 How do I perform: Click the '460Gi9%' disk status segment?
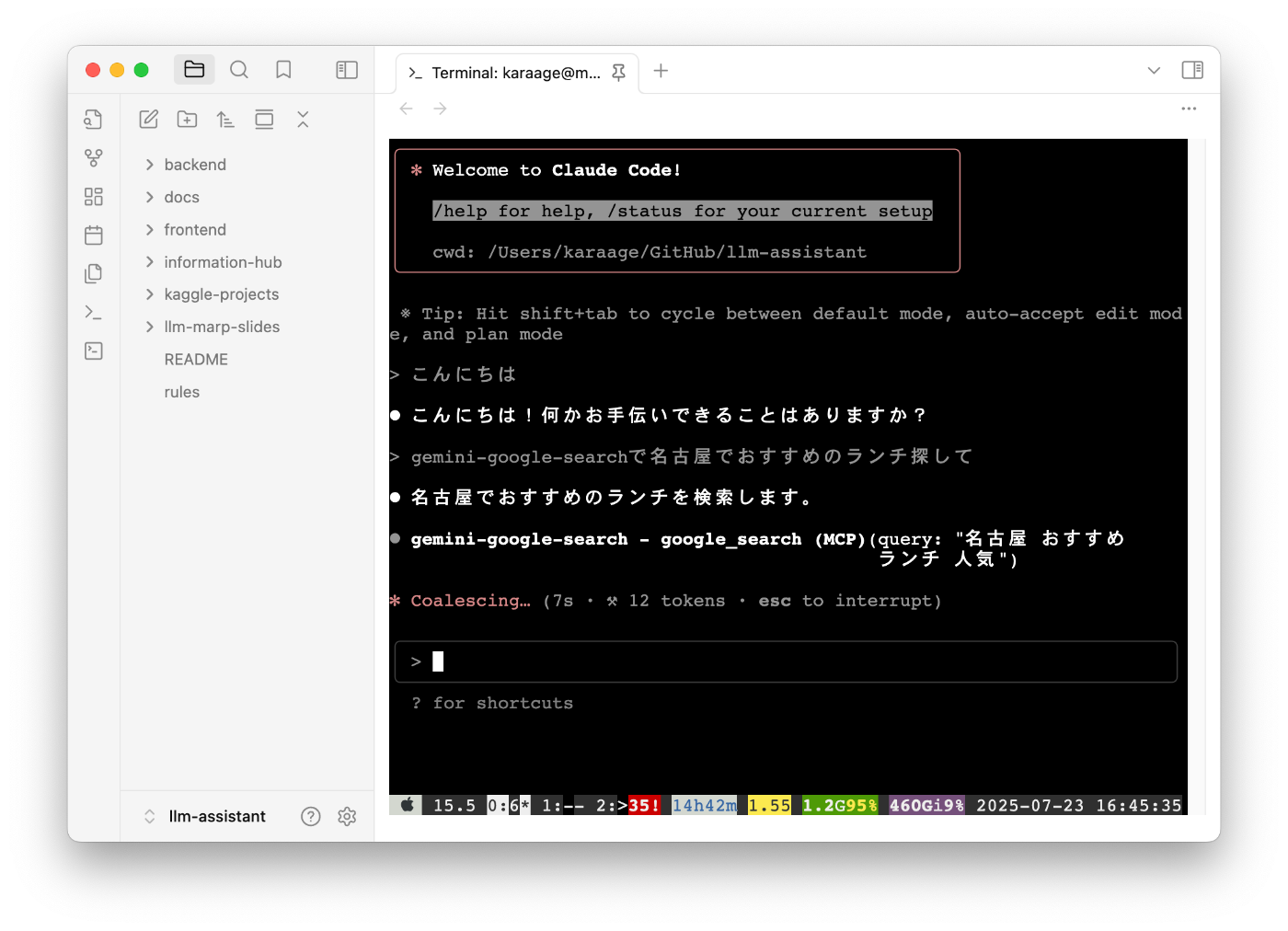[927, 806]
